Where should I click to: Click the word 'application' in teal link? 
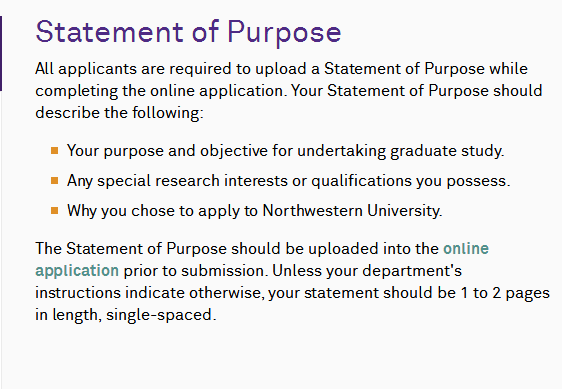tap(77, 271)
